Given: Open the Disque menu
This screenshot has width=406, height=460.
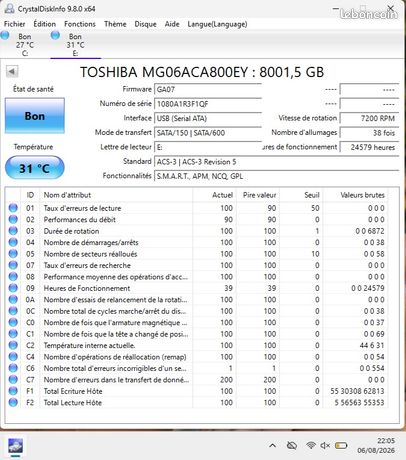Looking at the screenshot, I should point(145,24).
